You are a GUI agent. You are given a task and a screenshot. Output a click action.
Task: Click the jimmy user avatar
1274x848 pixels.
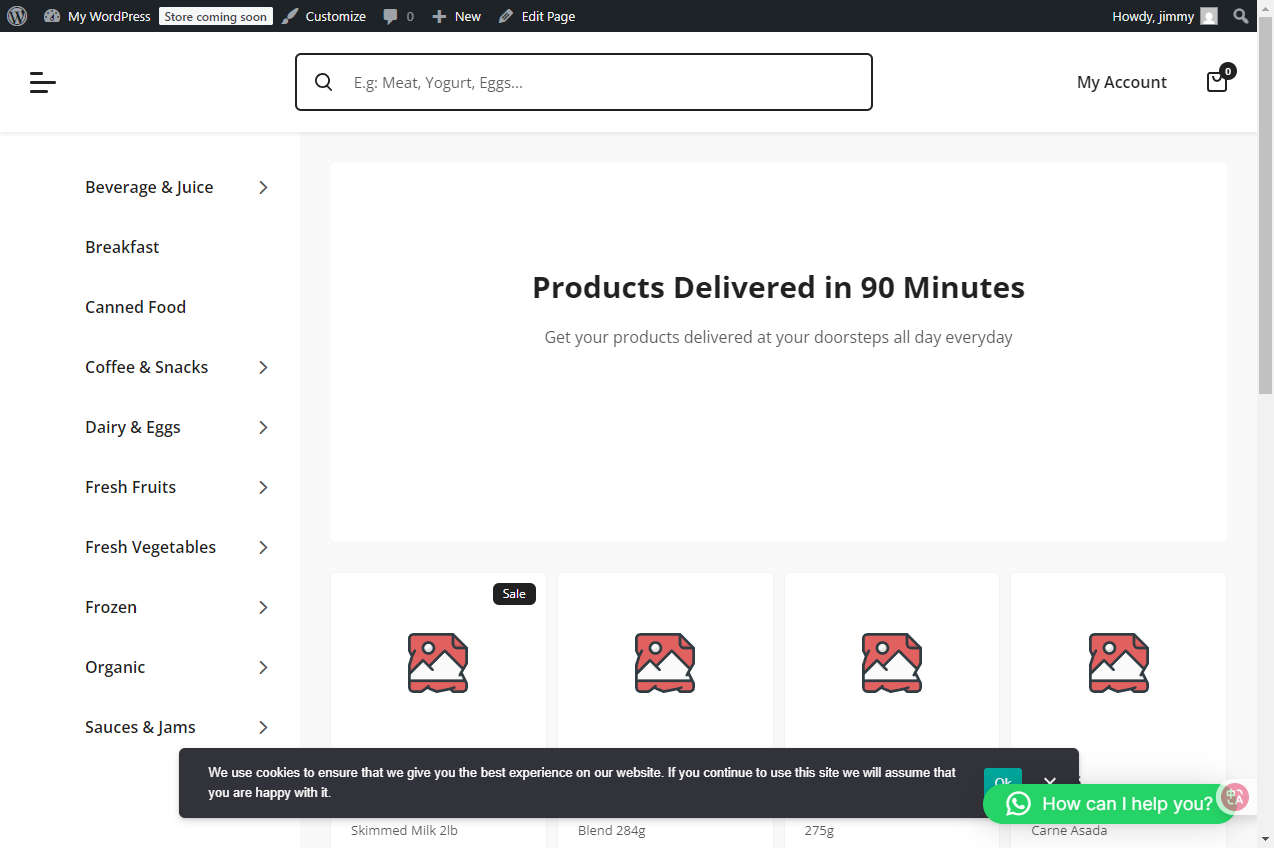pyautogui.click(x=1209, y=16)
